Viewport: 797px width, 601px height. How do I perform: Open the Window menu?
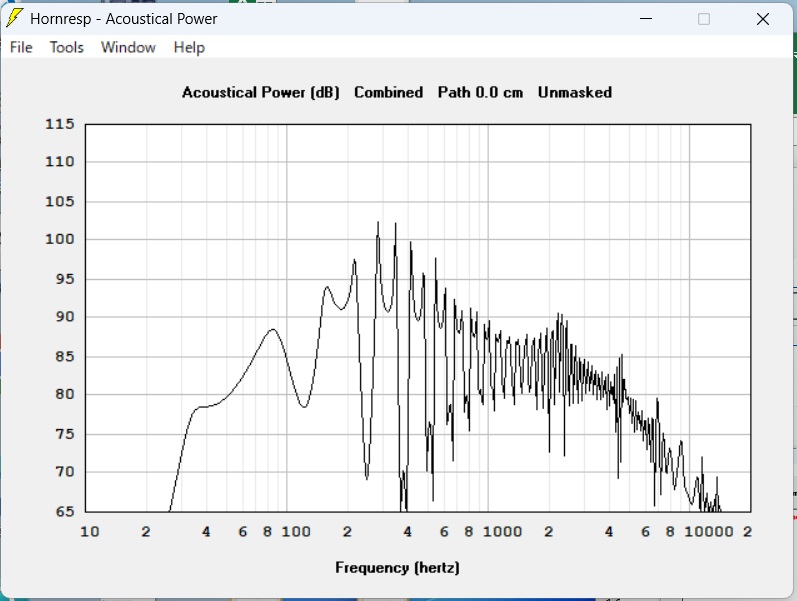click(128, 47)
